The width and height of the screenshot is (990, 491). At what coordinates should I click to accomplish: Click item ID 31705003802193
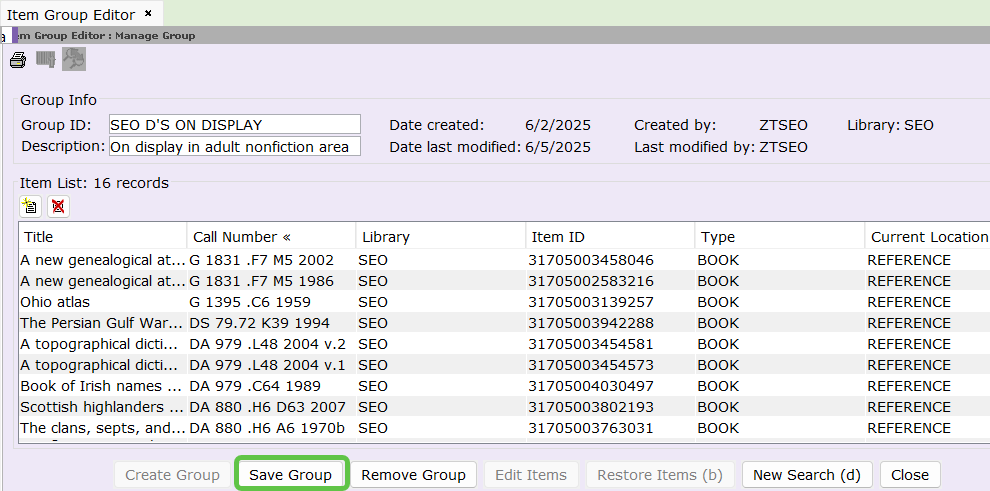pos(591,407)
